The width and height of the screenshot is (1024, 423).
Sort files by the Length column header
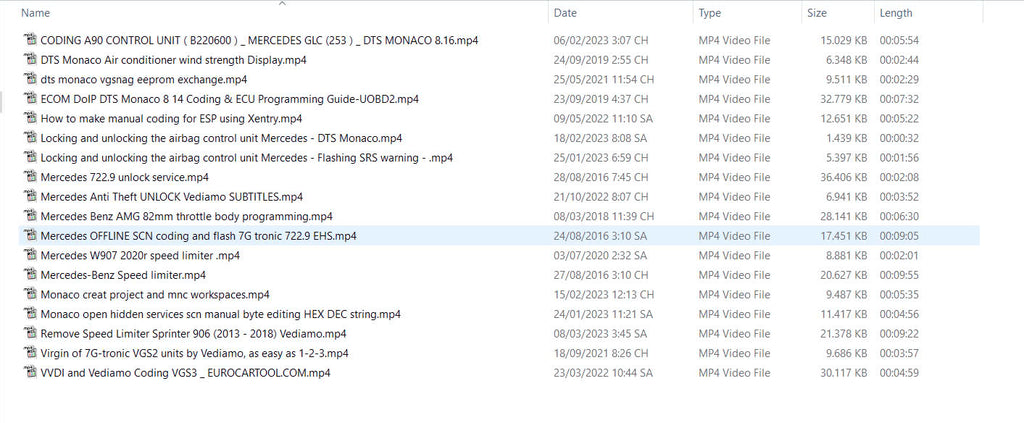click(895, 12)
